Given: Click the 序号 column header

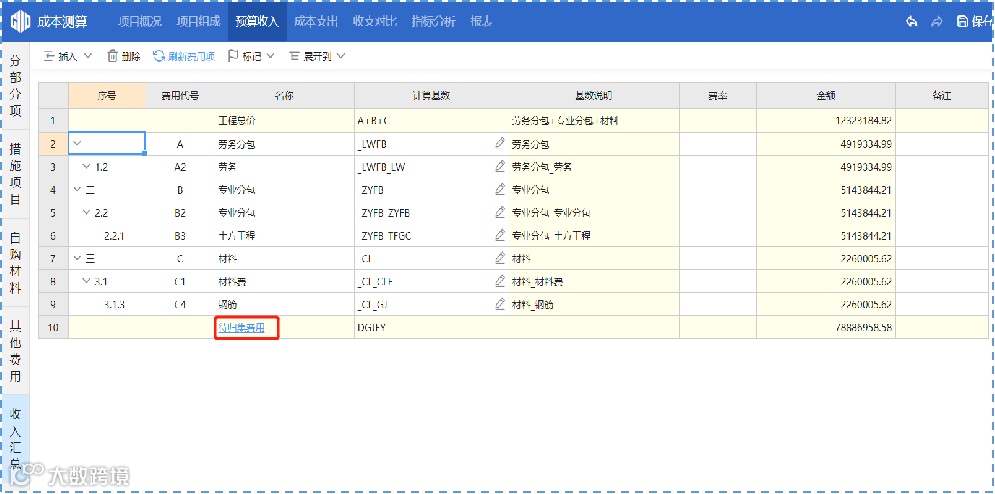Looking at the screenshot, I should point(107,96).
